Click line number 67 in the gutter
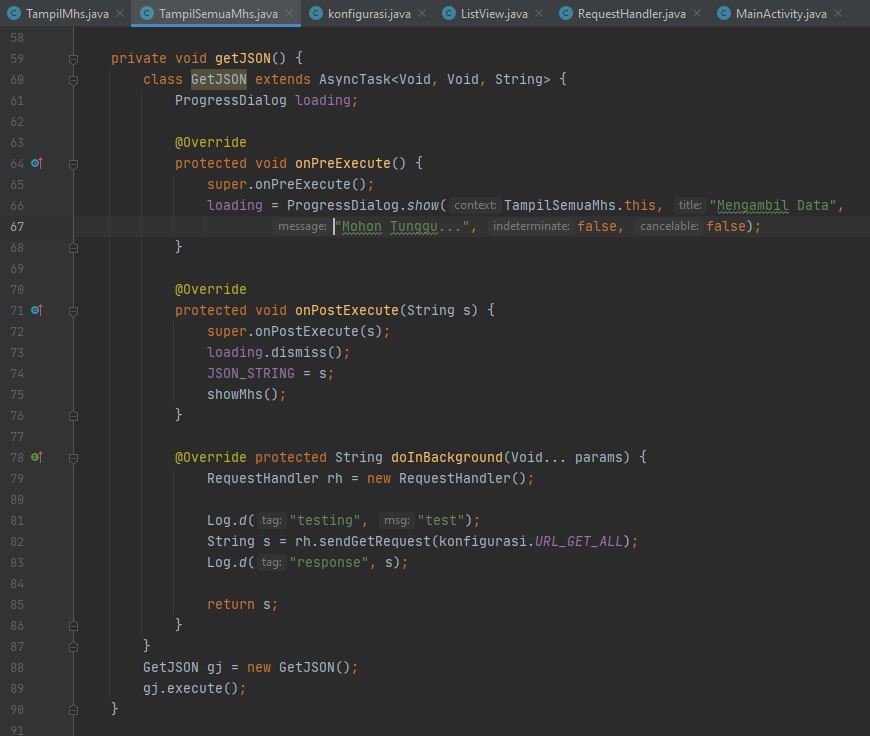The image size is (870, 736). click(x=17, y=226)
